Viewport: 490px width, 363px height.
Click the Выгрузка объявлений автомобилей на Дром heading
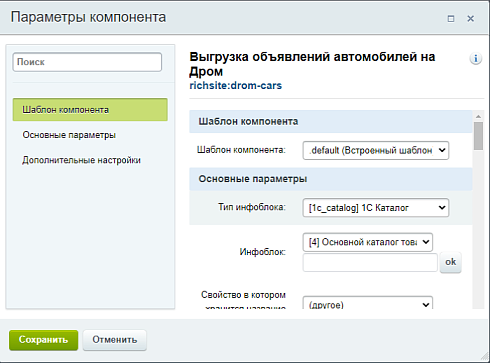312,64
